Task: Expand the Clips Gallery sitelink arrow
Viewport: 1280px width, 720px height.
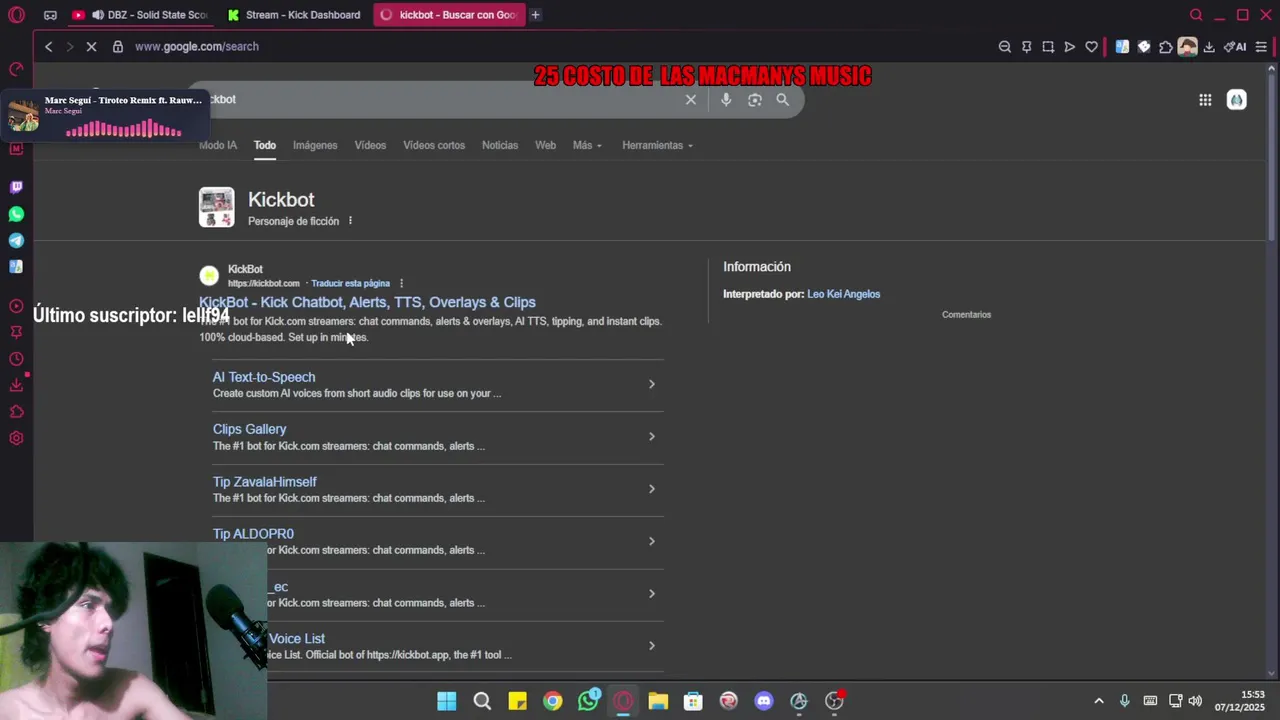Action: 651,436
